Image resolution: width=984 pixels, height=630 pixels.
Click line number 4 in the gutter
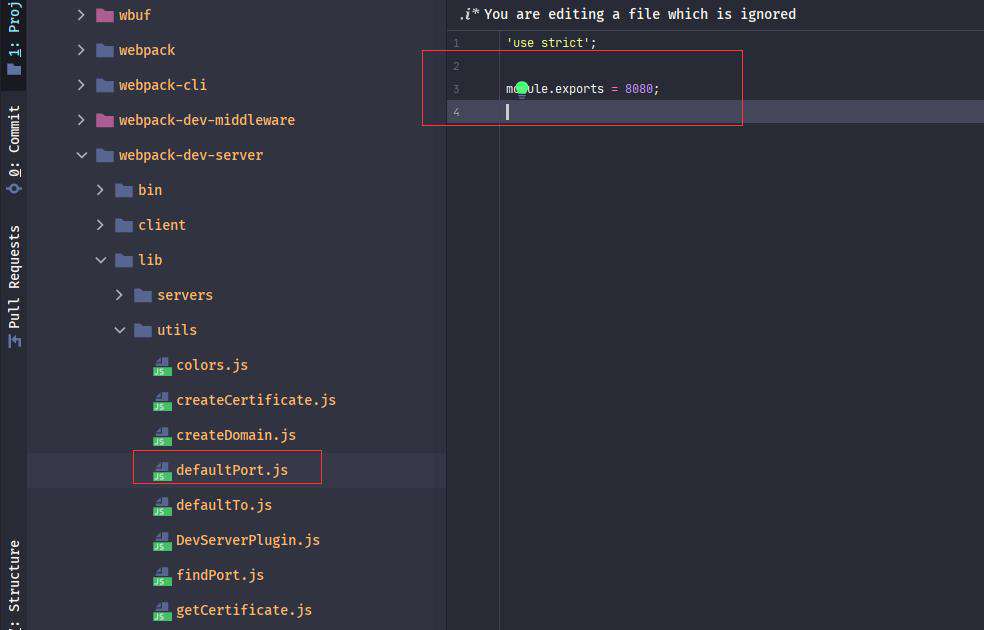[x=456, y=112]
